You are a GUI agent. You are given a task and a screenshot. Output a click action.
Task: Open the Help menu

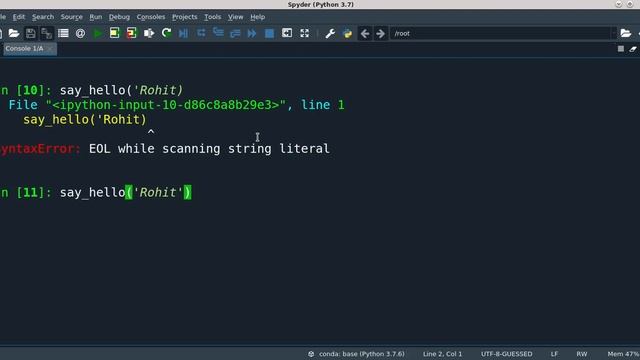(258, 17)
